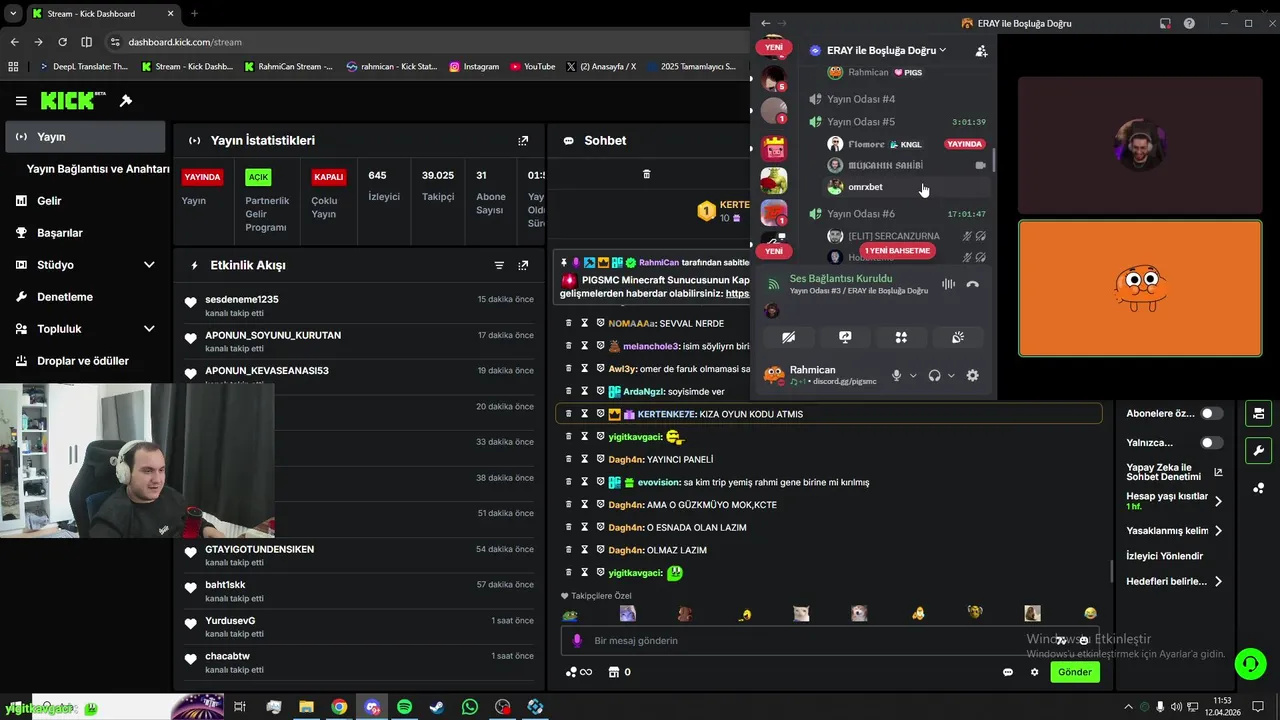The height and width of the screenshot is (720, 1280).
Task: Invite members icon in Discord server header
Action: click(981, 51)
